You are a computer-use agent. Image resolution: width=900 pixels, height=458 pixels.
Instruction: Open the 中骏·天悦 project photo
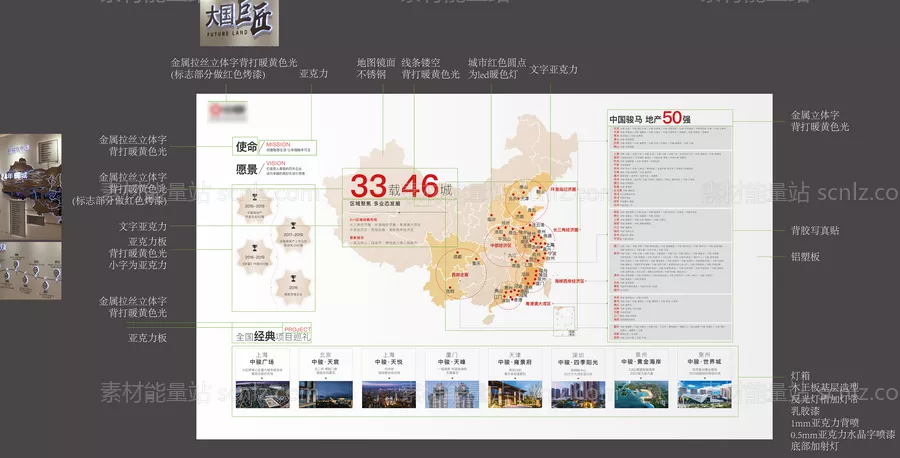(389, 394)
